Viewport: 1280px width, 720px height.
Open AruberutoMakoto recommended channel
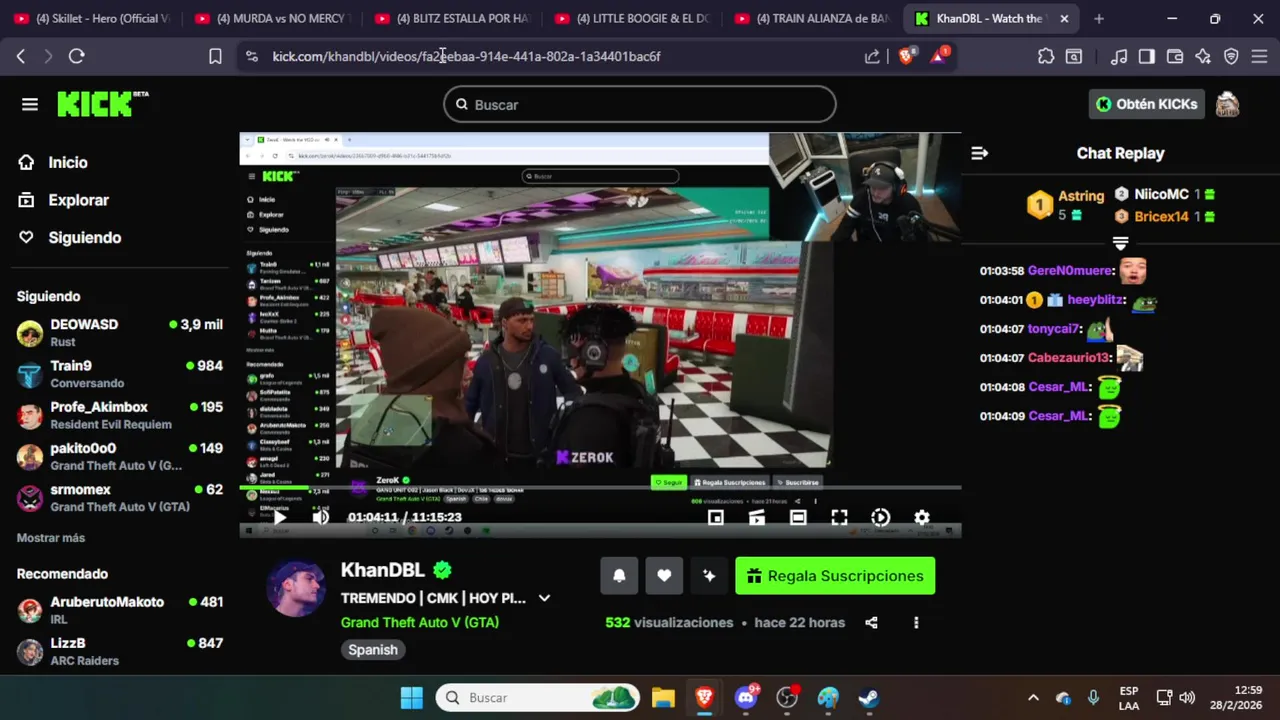click(x=120, y=610)
